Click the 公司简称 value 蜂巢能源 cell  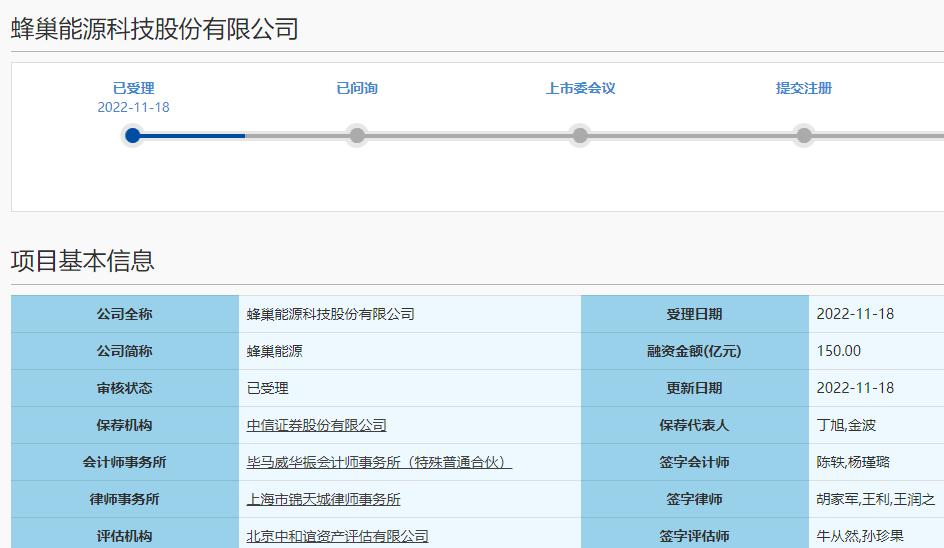pyautogui.click(x=410, y=351)
